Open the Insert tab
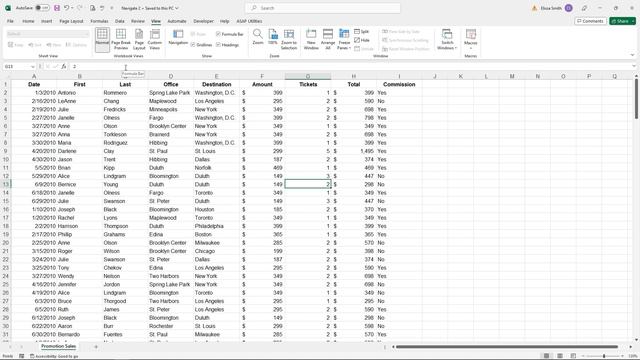This screenshot has height=360, width=640. 47,21
